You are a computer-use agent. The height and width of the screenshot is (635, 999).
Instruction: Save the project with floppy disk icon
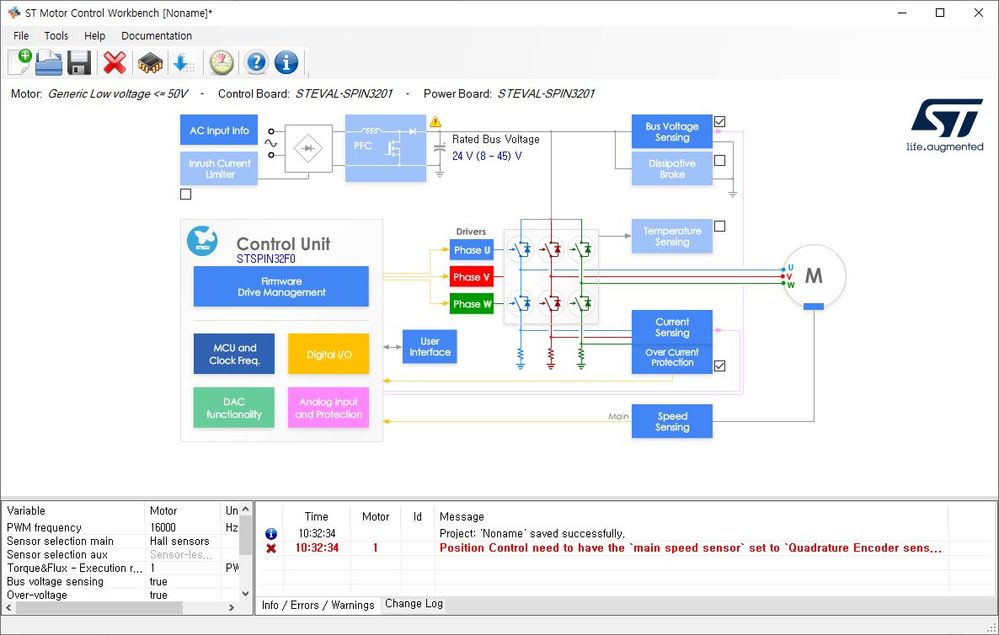[79, 62]
